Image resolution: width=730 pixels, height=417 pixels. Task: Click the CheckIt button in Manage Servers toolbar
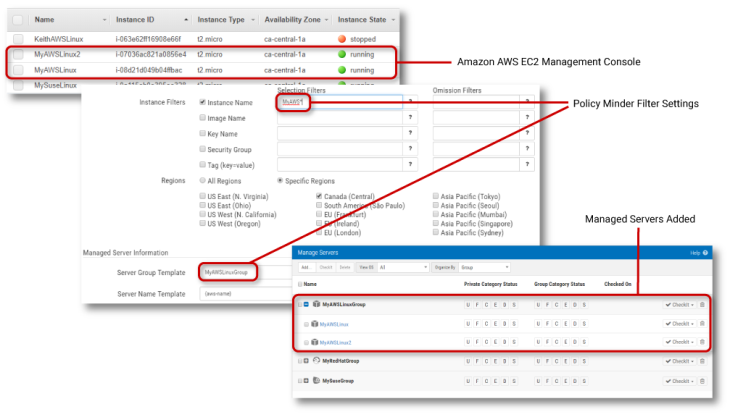325,268
